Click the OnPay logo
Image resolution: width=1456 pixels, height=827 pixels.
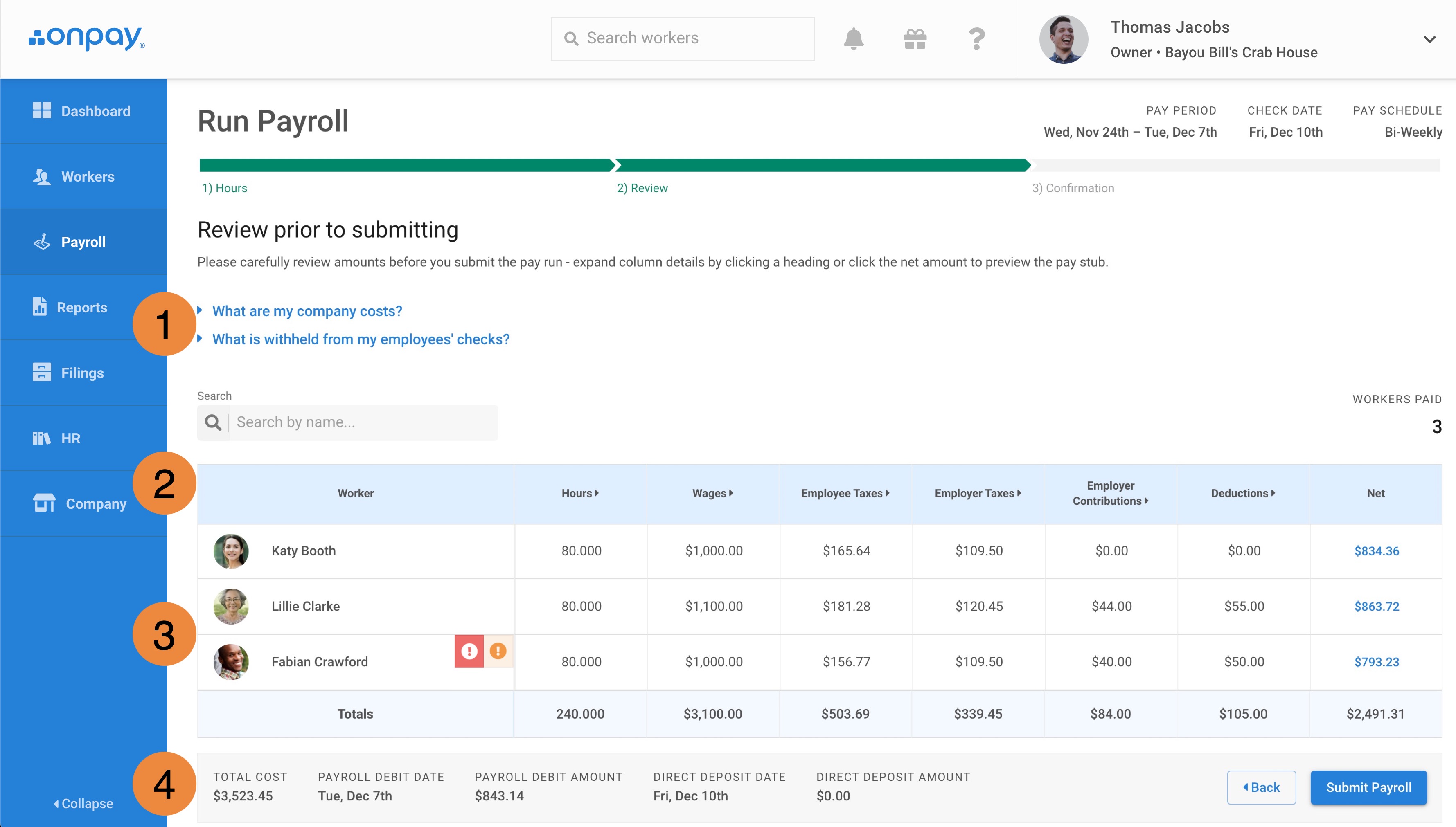(86, 38)
